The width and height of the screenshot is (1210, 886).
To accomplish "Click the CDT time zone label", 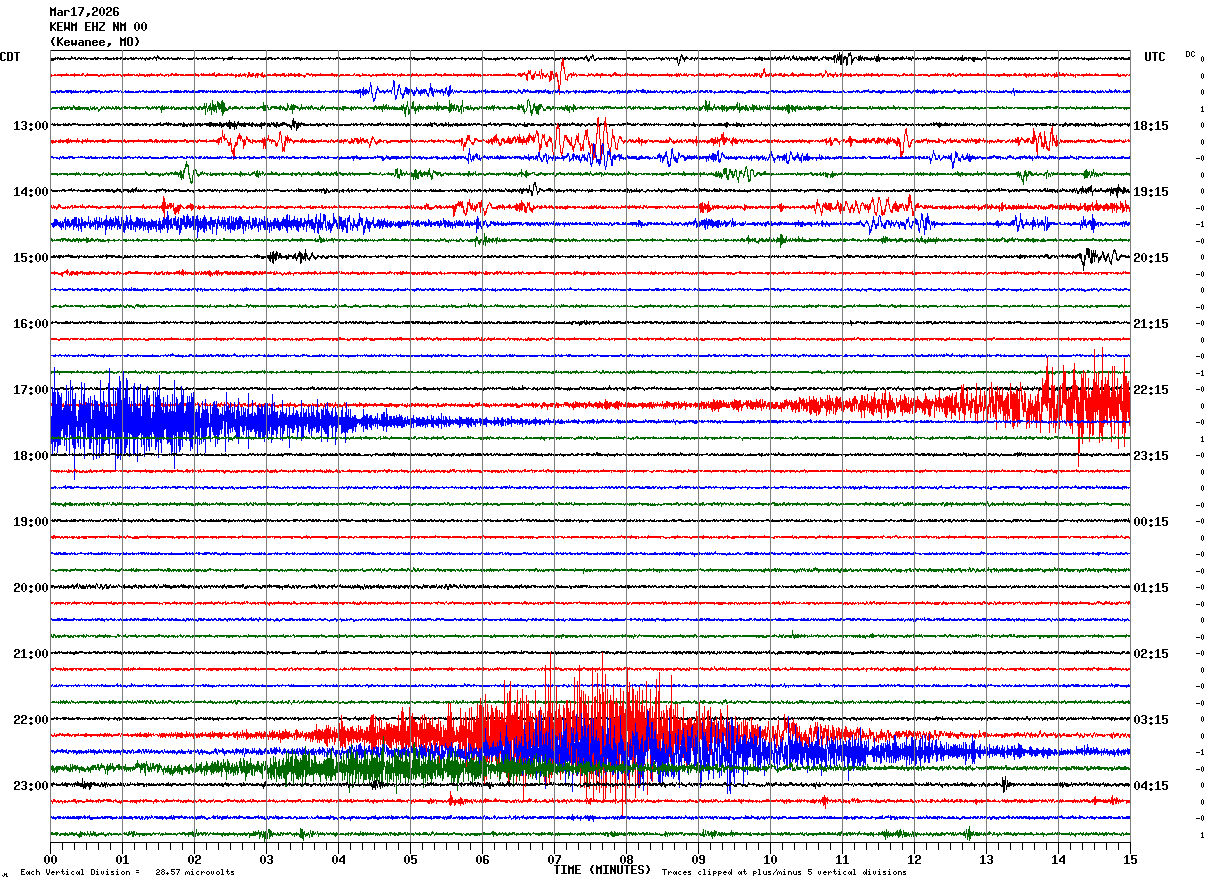I will [10, 57].
